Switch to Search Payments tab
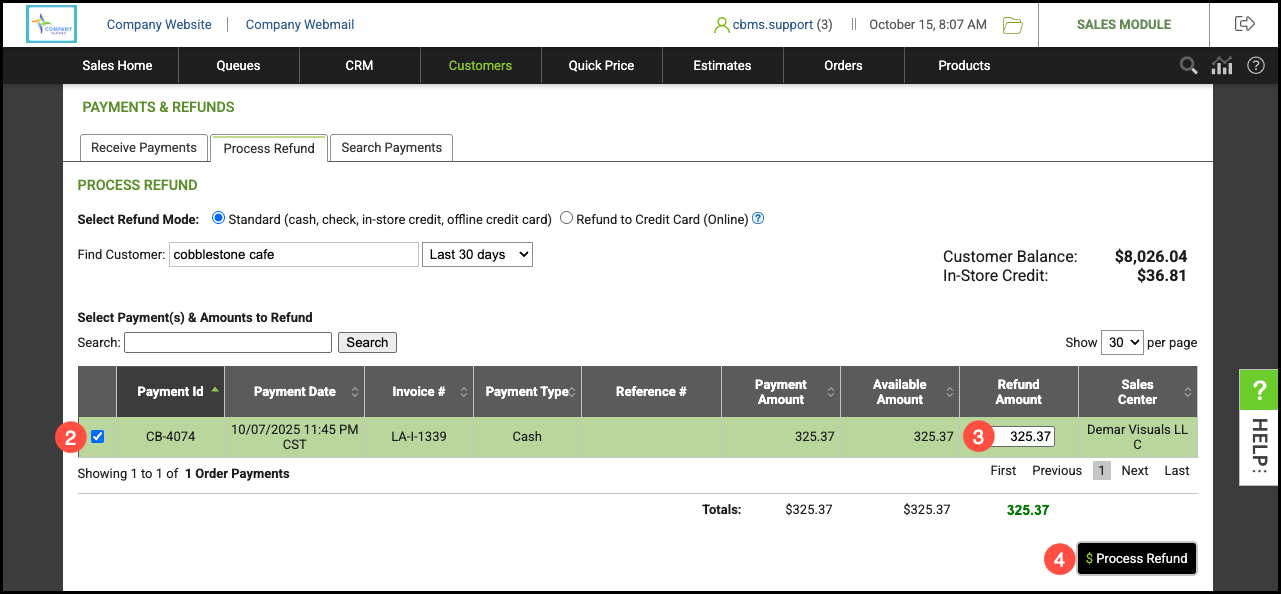The width and height of the screenshot is (1281, 594). pos(391,147)
